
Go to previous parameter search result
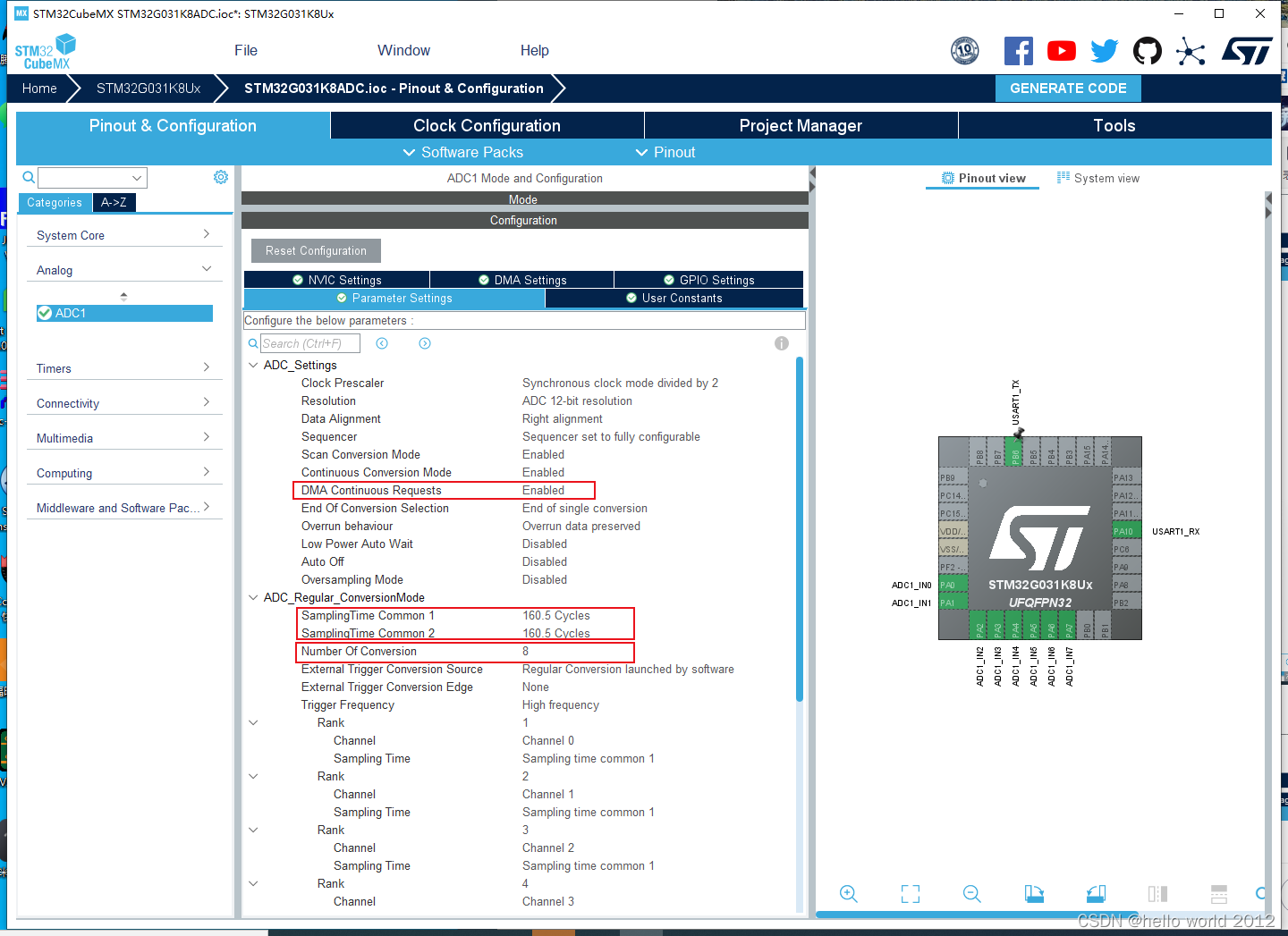pyautogui.click(x=382, y=343)
